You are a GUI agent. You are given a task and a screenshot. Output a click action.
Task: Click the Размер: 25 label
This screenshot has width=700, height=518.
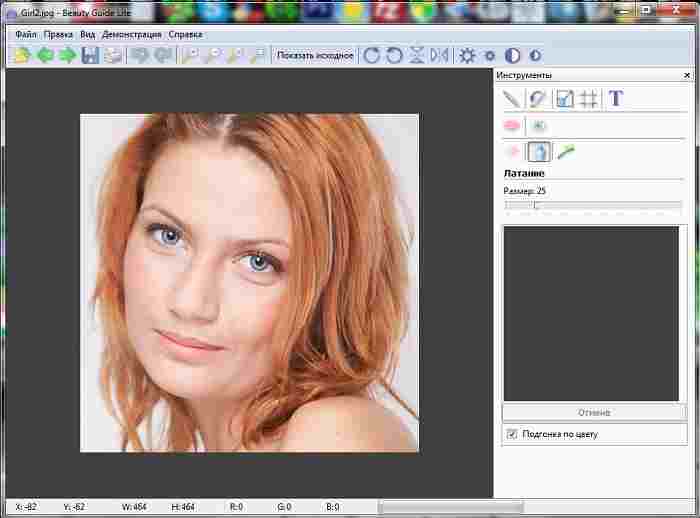pos(525,191)
